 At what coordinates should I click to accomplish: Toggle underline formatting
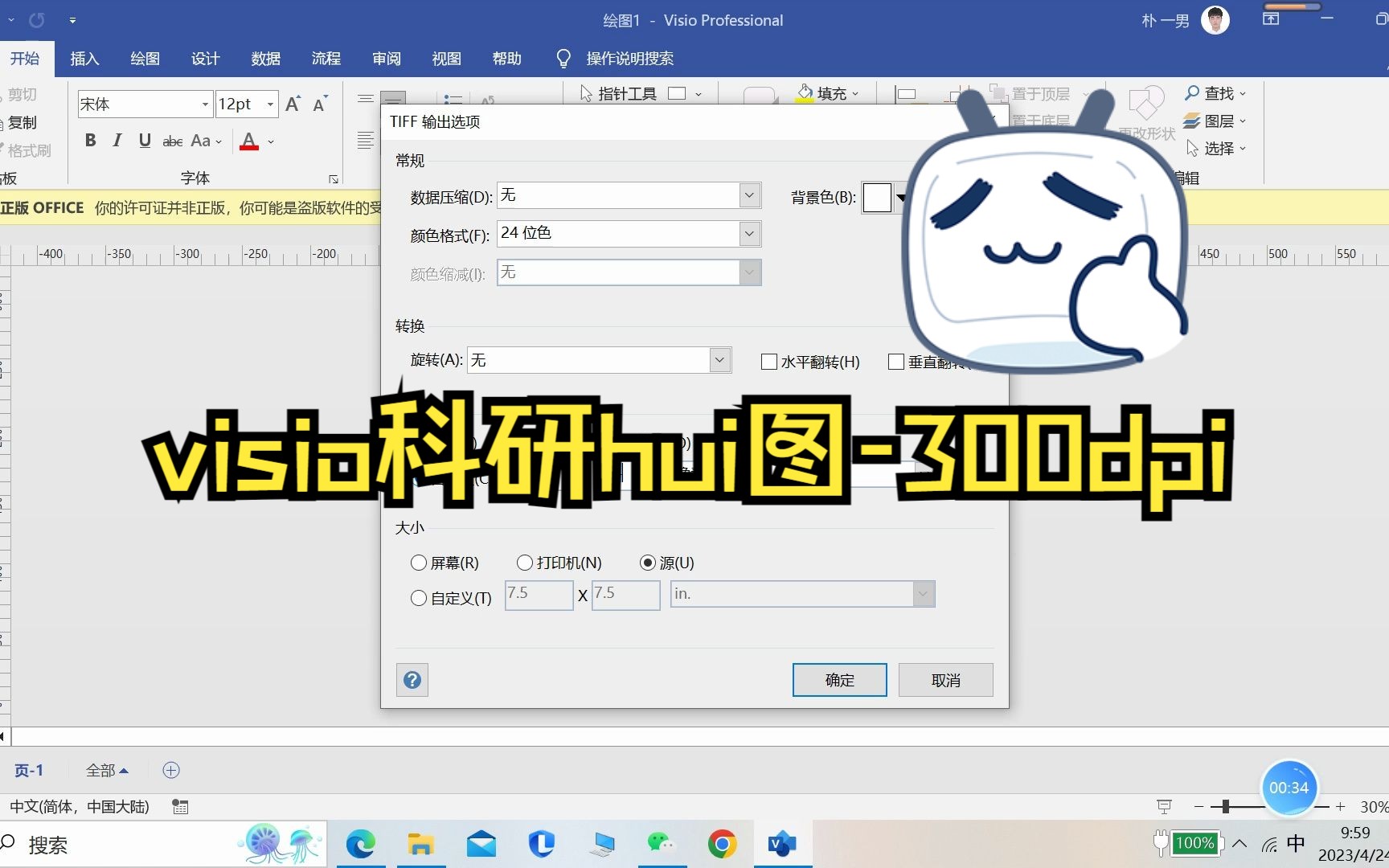click(x=145, y=141)
